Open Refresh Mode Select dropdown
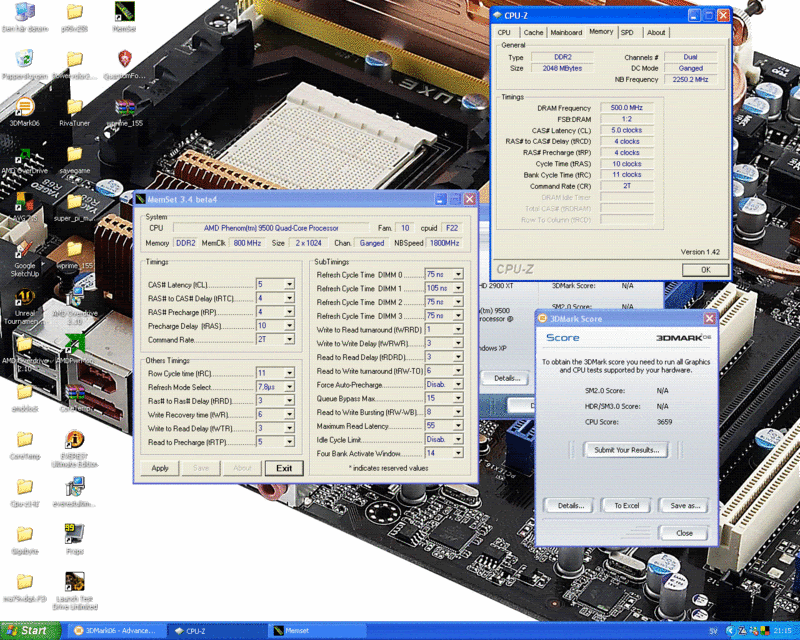This screenshot has height=640, width=800. (289, 387)
